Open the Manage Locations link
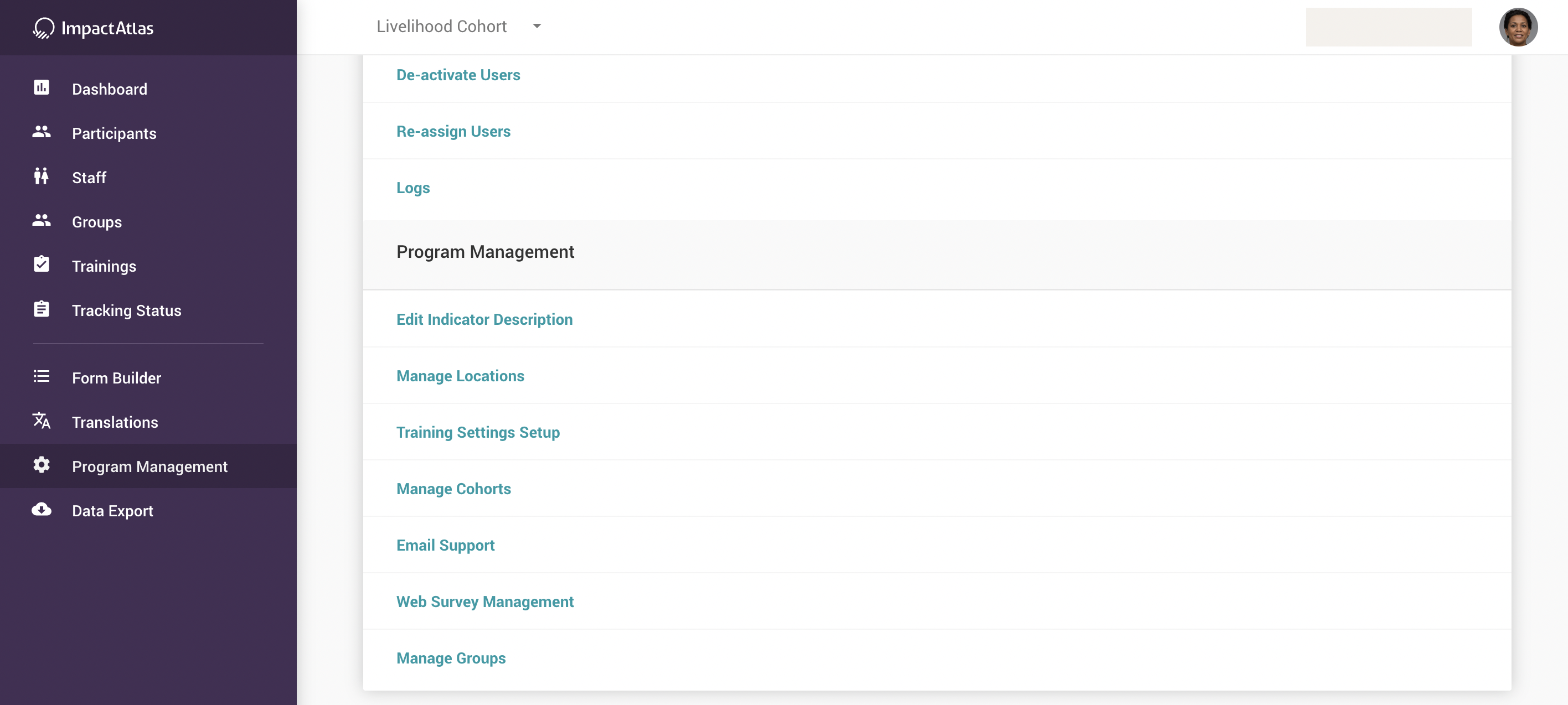Viewport: 1568px width, 705px height. [460, 376]
